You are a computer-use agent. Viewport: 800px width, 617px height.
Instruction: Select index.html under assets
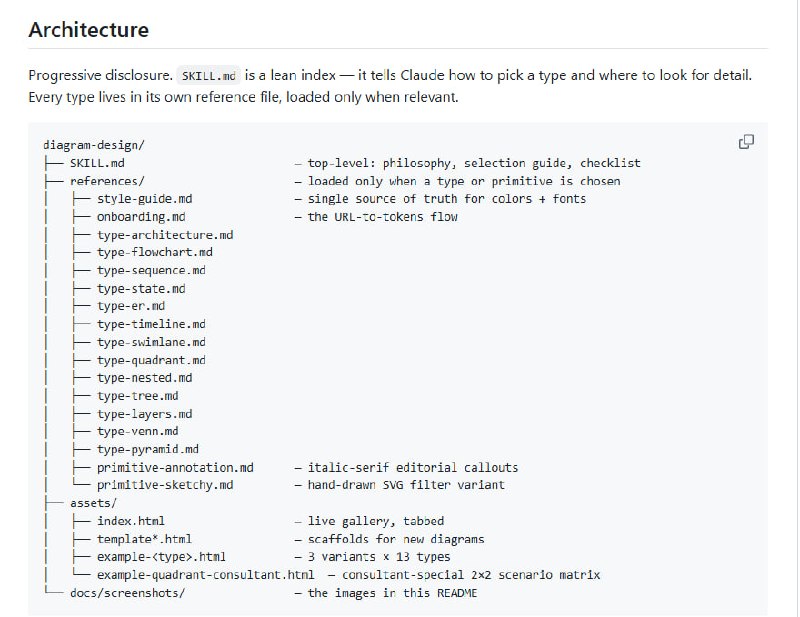pos(131,521)
